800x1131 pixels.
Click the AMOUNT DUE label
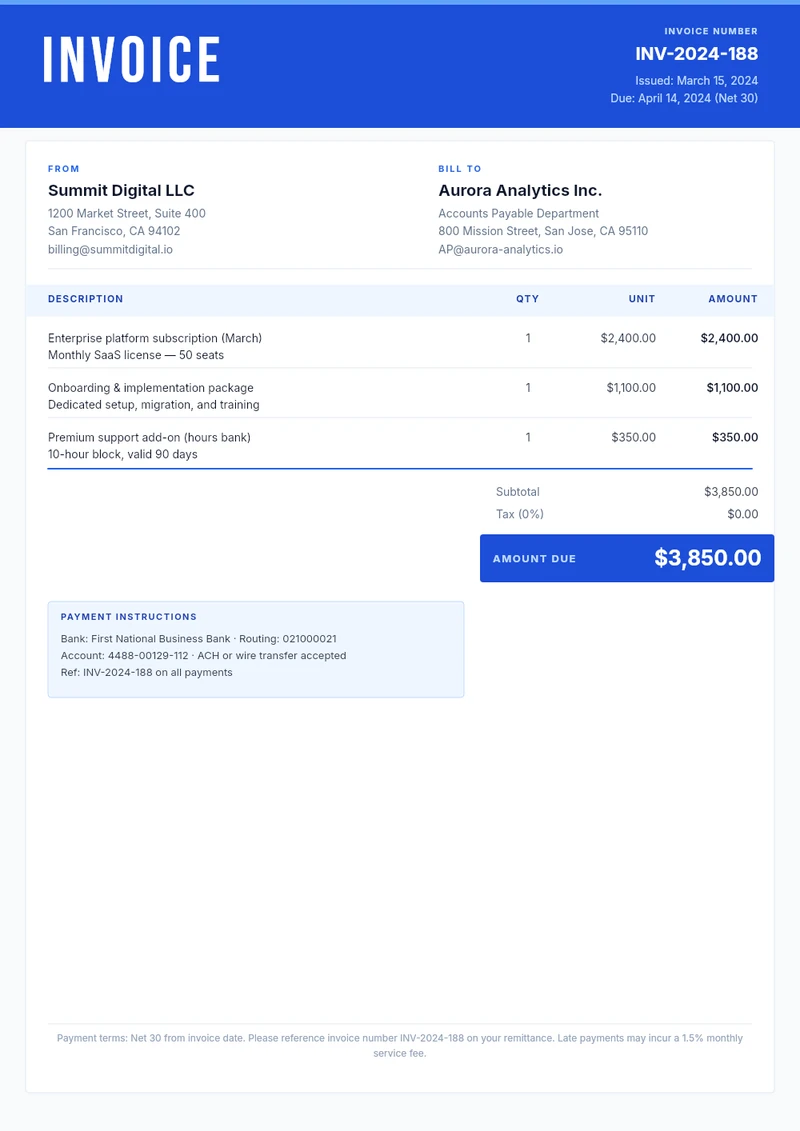pos(535,559)
